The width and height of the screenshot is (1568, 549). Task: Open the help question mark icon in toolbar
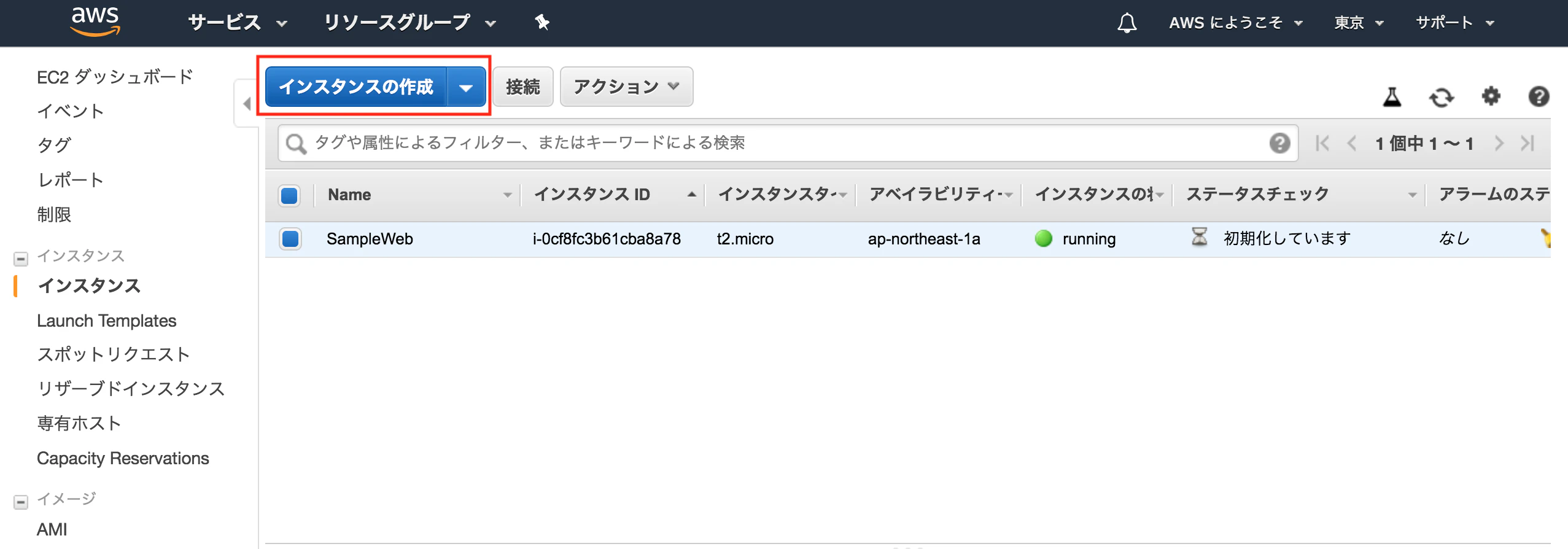coord(1539,96)
